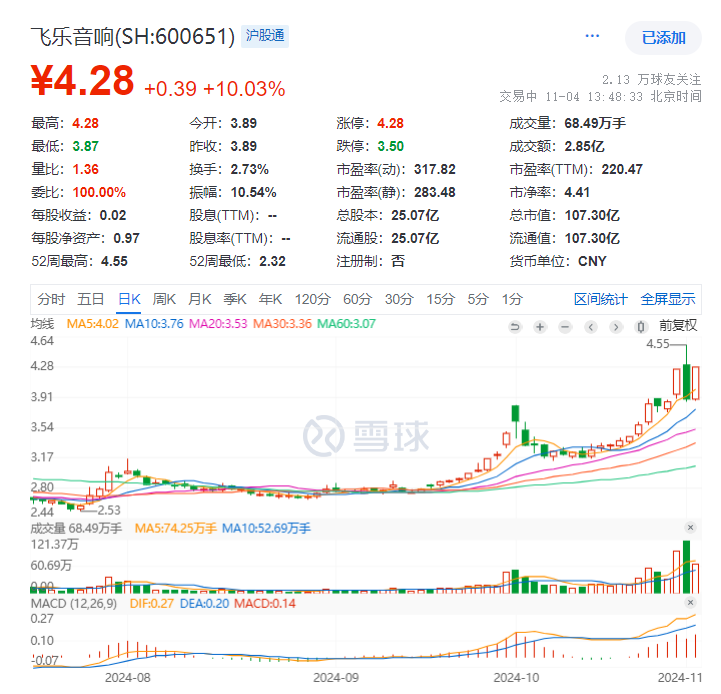
Task: Close the volume indicator panel
Action: tap(690, 528)
